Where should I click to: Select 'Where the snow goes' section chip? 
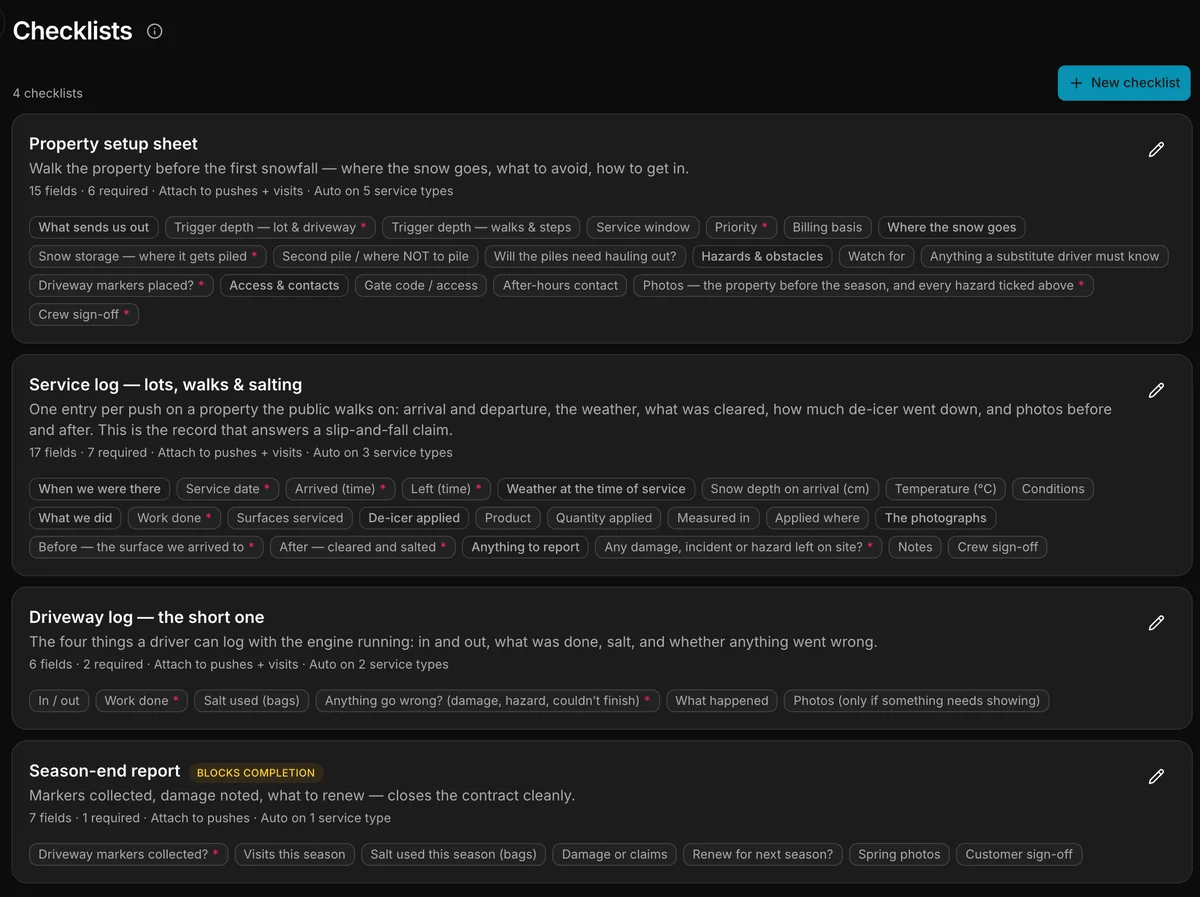951,227
